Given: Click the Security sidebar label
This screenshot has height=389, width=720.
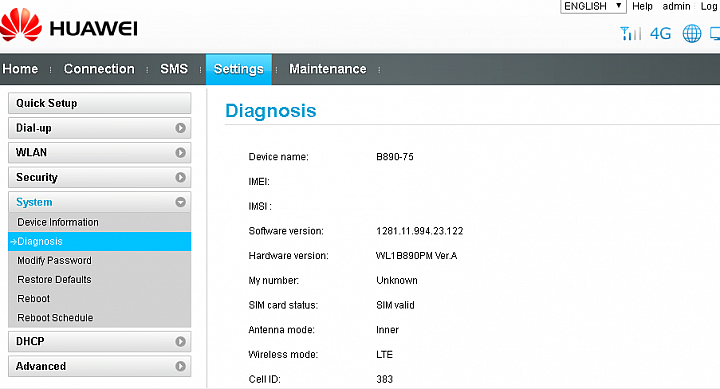Looking at the screenshot, I should [x=37, y=177].
